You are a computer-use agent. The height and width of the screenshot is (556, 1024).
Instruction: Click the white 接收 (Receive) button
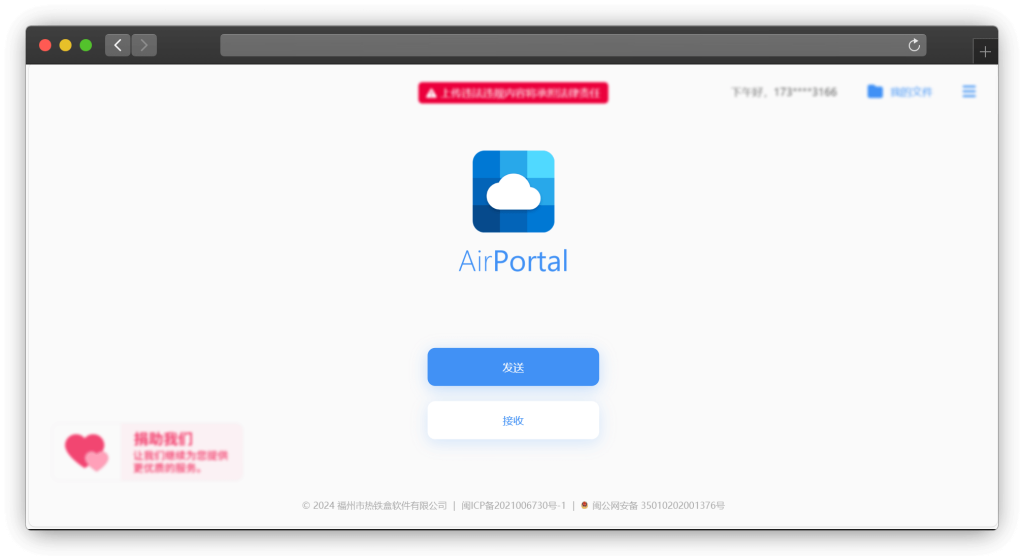[x=513, y=420]
